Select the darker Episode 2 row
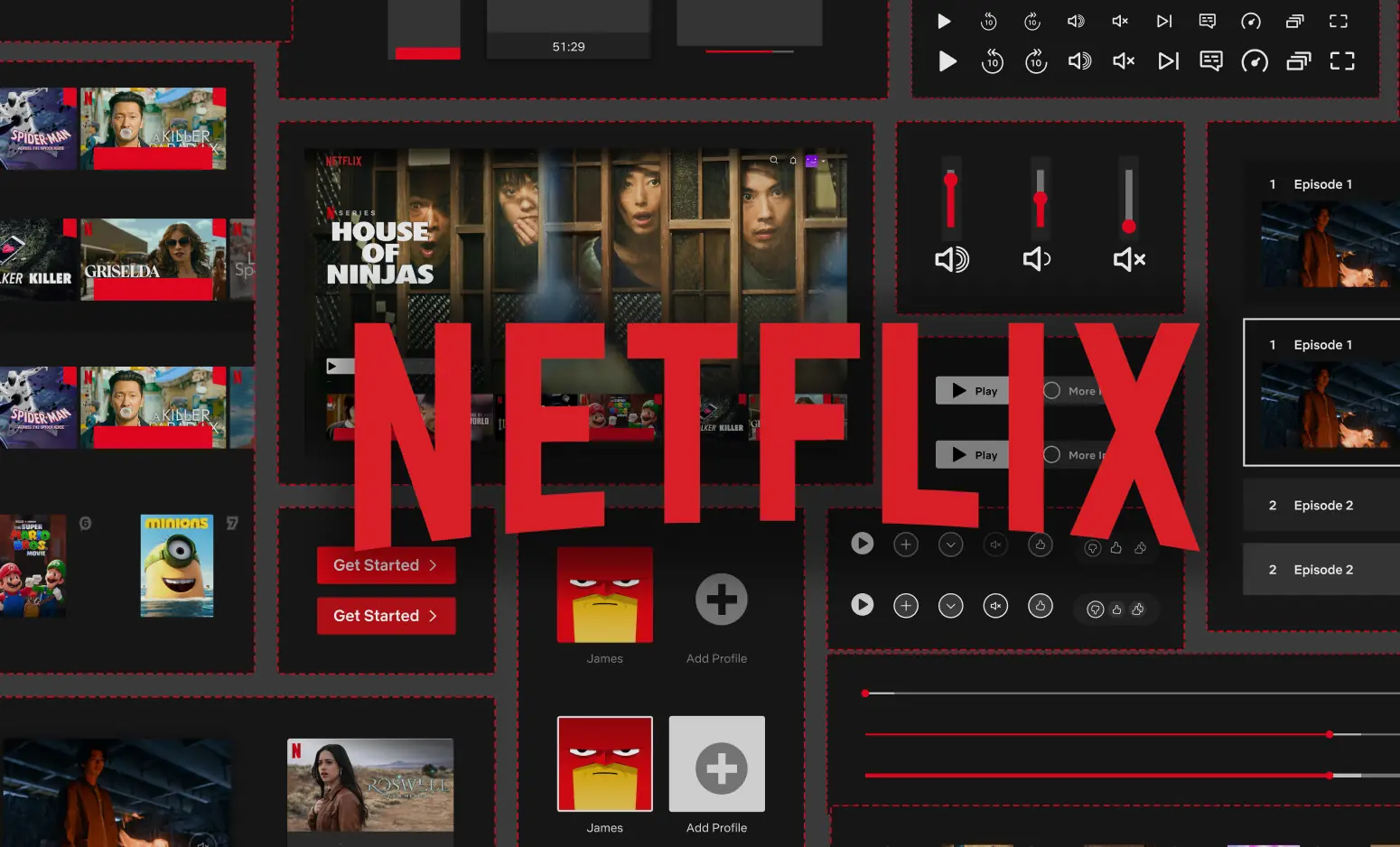 1322,505
